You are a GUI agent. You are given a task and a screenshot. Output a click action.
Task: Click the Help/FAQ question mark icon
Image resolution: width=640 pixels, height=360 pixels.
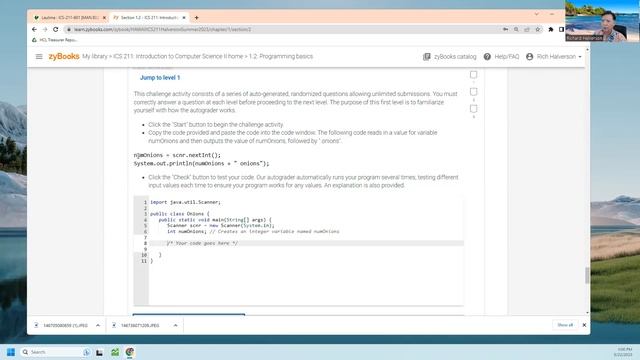click(x=487, y=57)
